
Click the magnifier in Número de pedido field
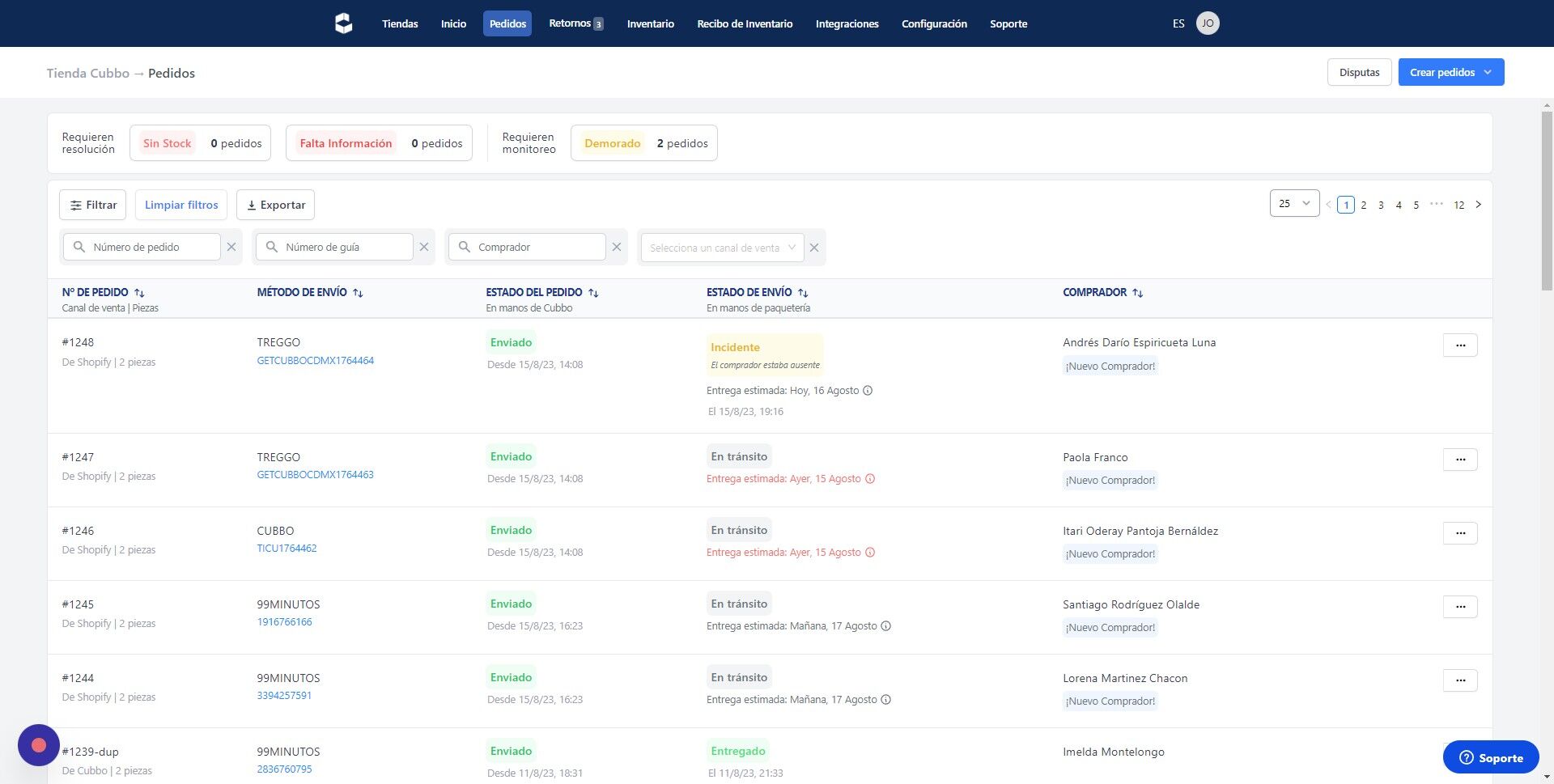(79, 247)
